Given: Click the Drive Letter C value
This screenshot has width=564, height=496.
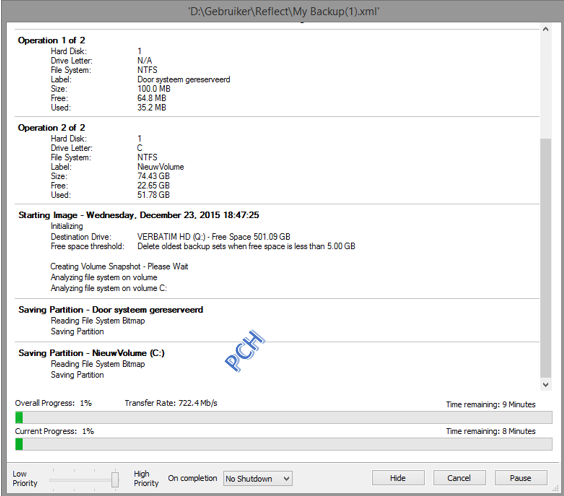Looking at the screenshot, I should click(140, 148).
